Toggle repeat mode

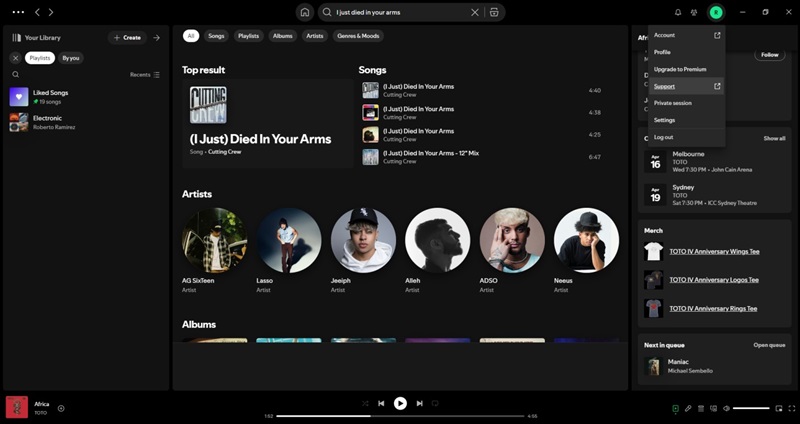[x=435, y=403]
